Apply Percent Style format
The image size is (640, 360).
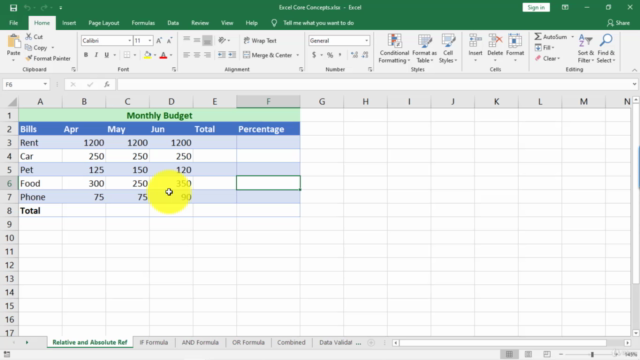coord(330,55)
